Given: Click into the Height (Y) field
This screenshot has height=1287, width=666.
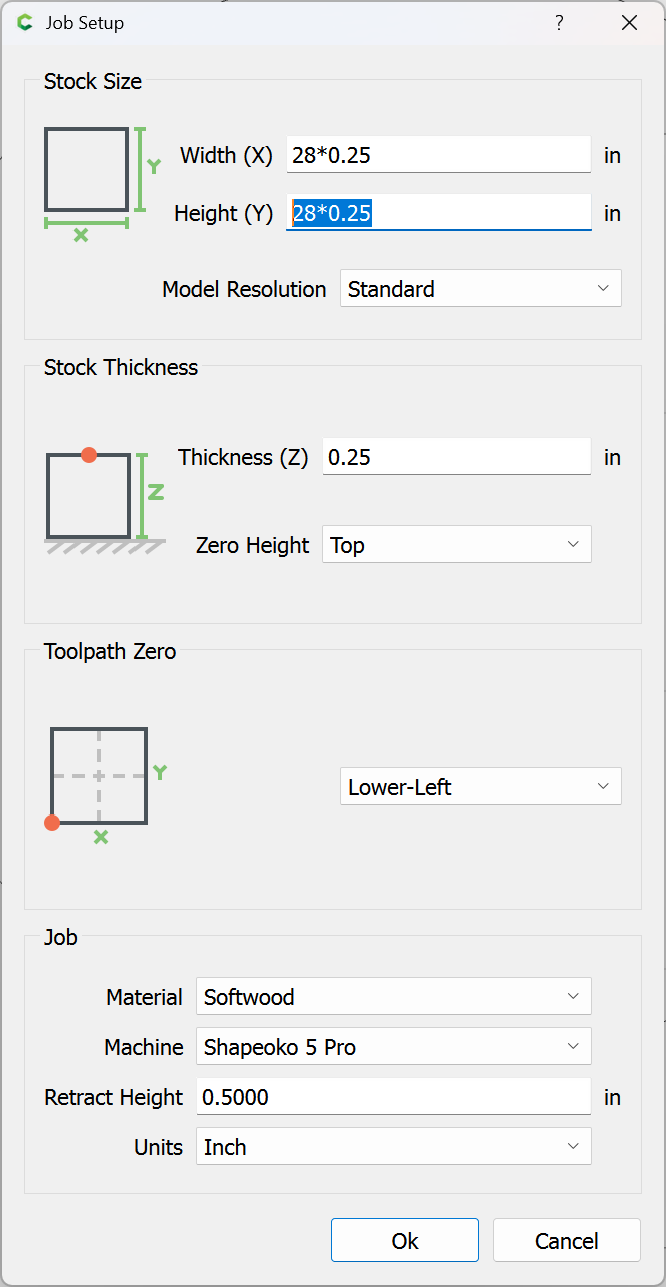Looking at the screenshot, I should point(439,213).
